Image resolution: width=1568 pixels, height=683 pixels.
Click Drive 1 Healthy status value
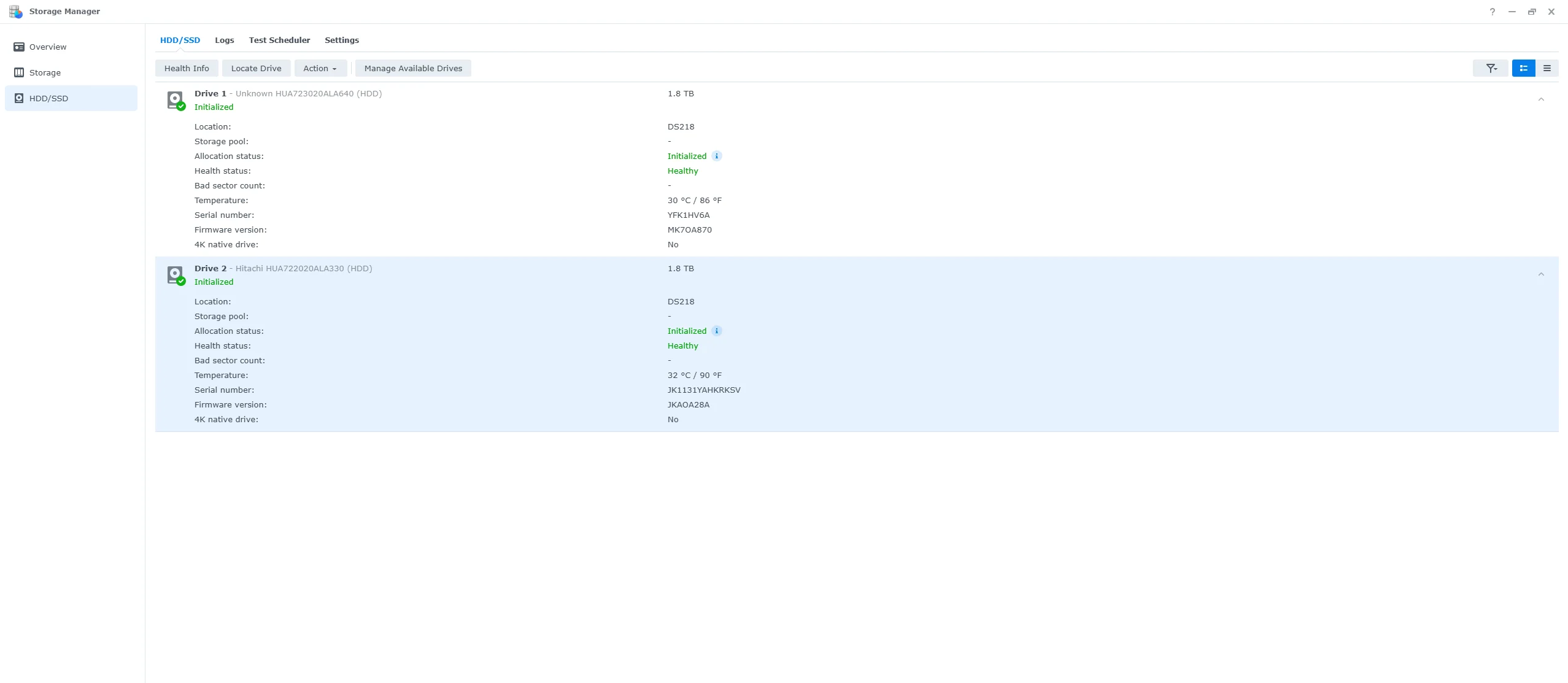coord(683,171)
